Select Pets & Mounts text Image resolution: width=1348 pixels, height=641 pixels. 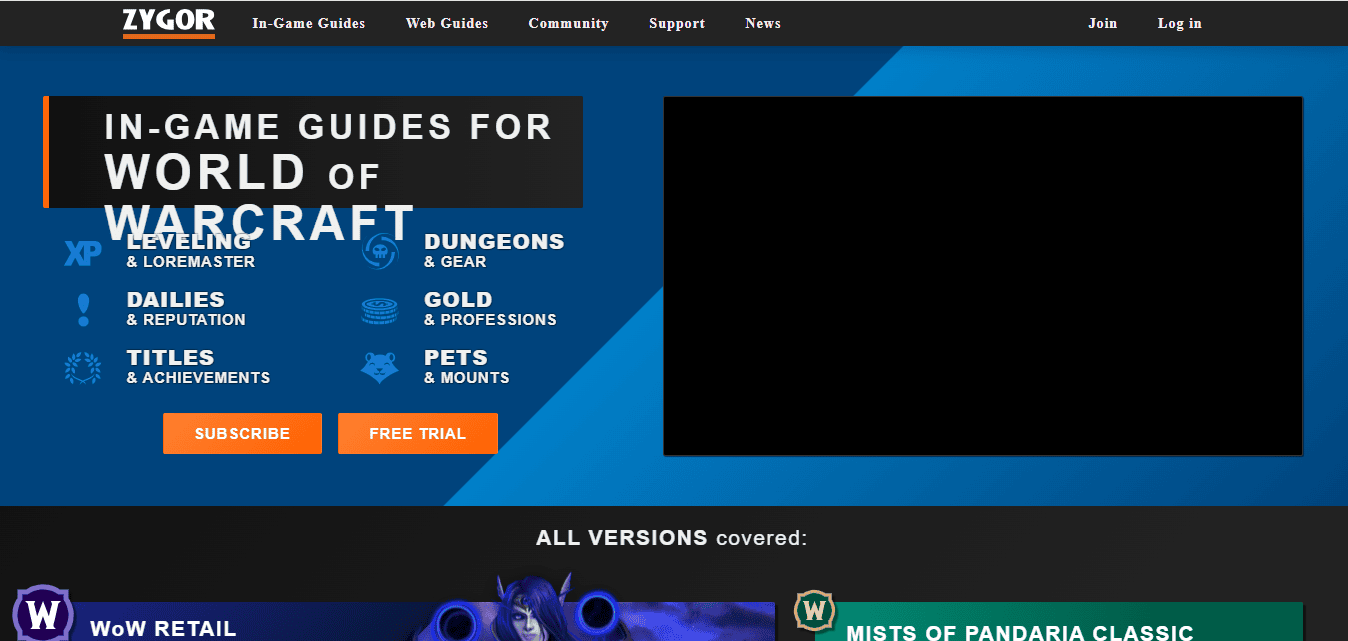click(467, 367)
